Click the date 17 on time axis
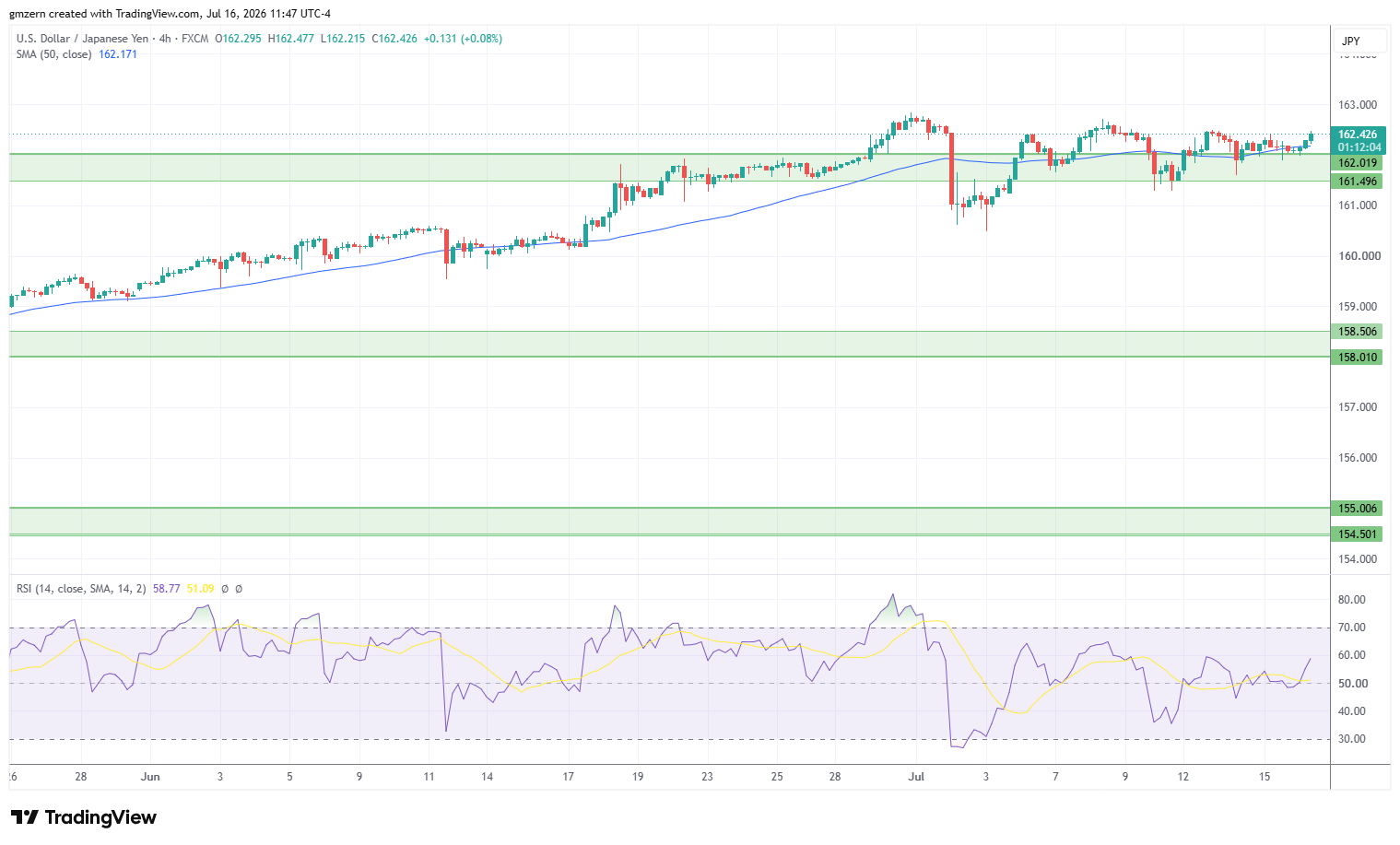 tap(568, 777)
